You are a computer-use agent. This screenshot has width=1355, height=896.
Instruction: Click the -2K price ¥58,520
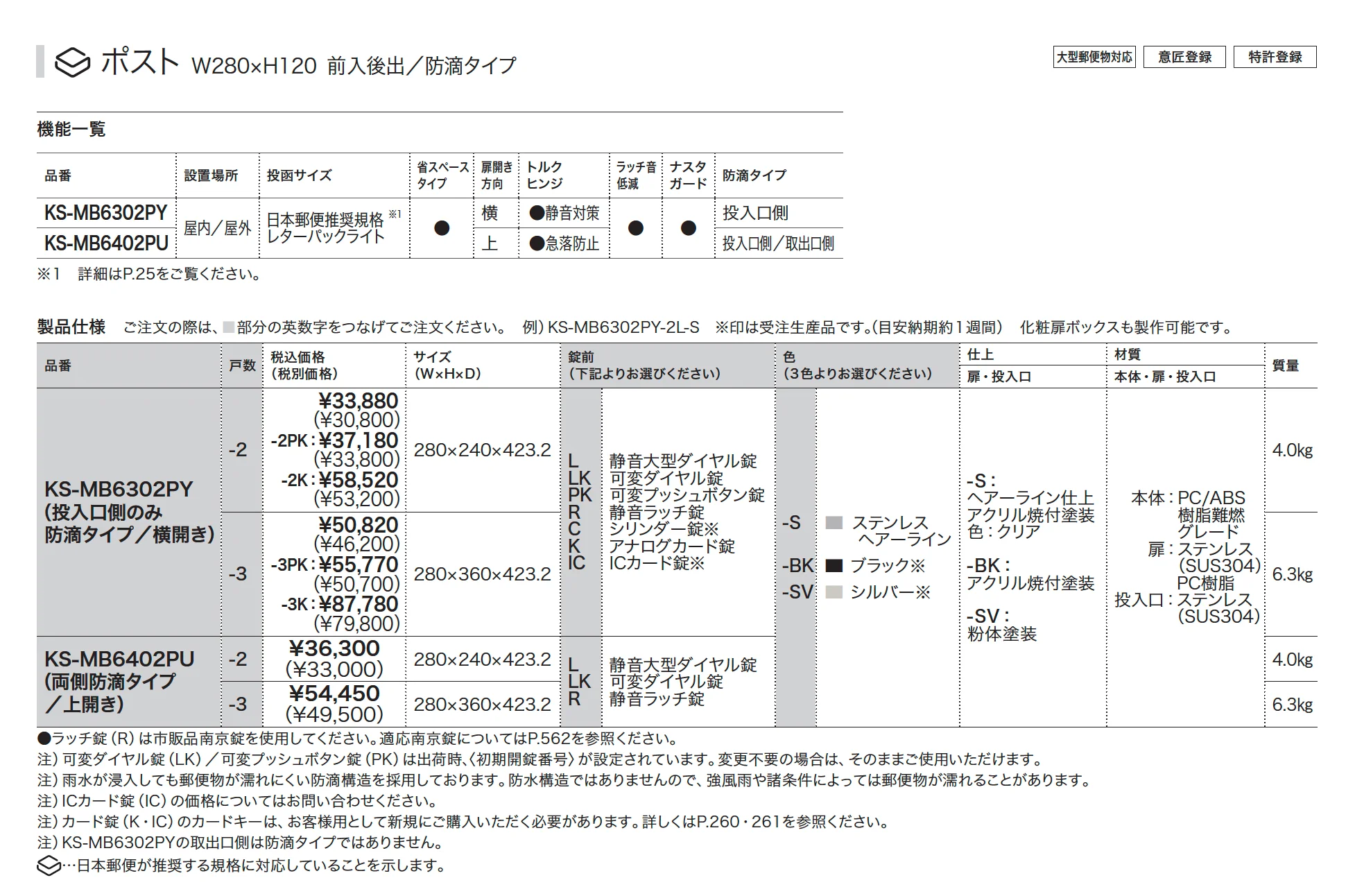click(x=358, y=480)
